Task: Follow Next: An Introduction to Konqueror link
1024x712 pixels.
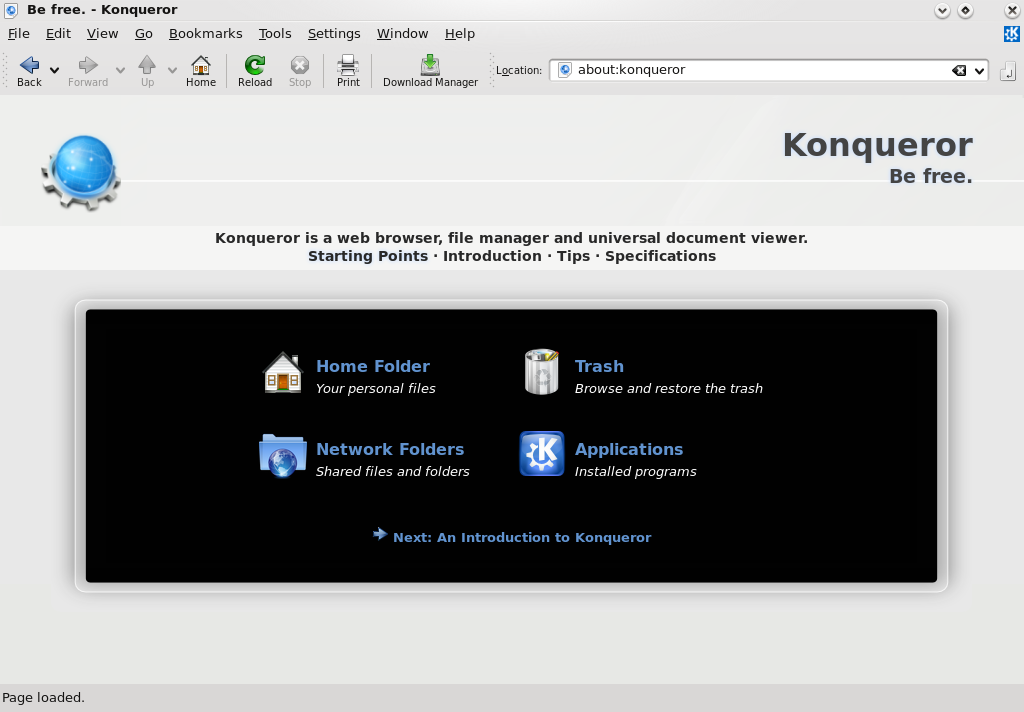Action: coord(522,538)
